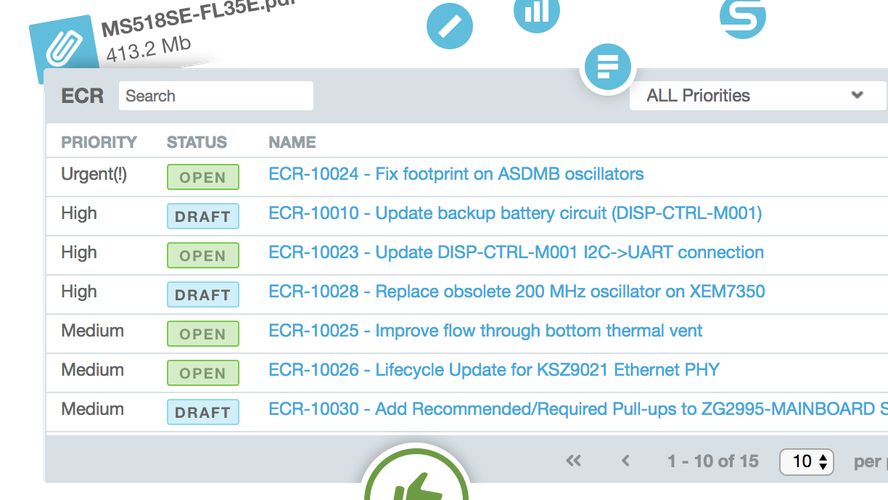Click the pencil edit circle icon
Image resolution: width=888 pixels, height=500 pixels.
coord(450,26)
